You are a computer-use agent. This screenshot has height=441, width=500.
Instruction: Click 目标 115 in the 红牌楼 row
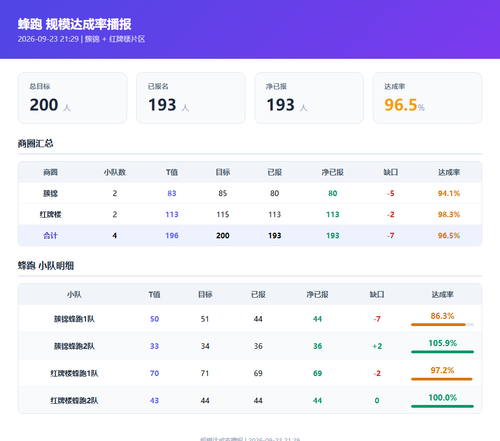tap(223, 214)
